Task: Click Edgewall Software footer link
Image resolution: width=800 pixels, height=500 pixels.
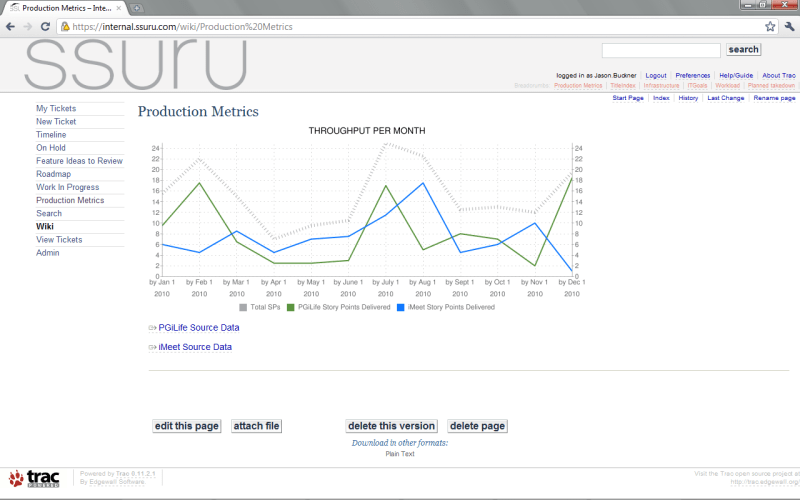Action: coord(117,482)
